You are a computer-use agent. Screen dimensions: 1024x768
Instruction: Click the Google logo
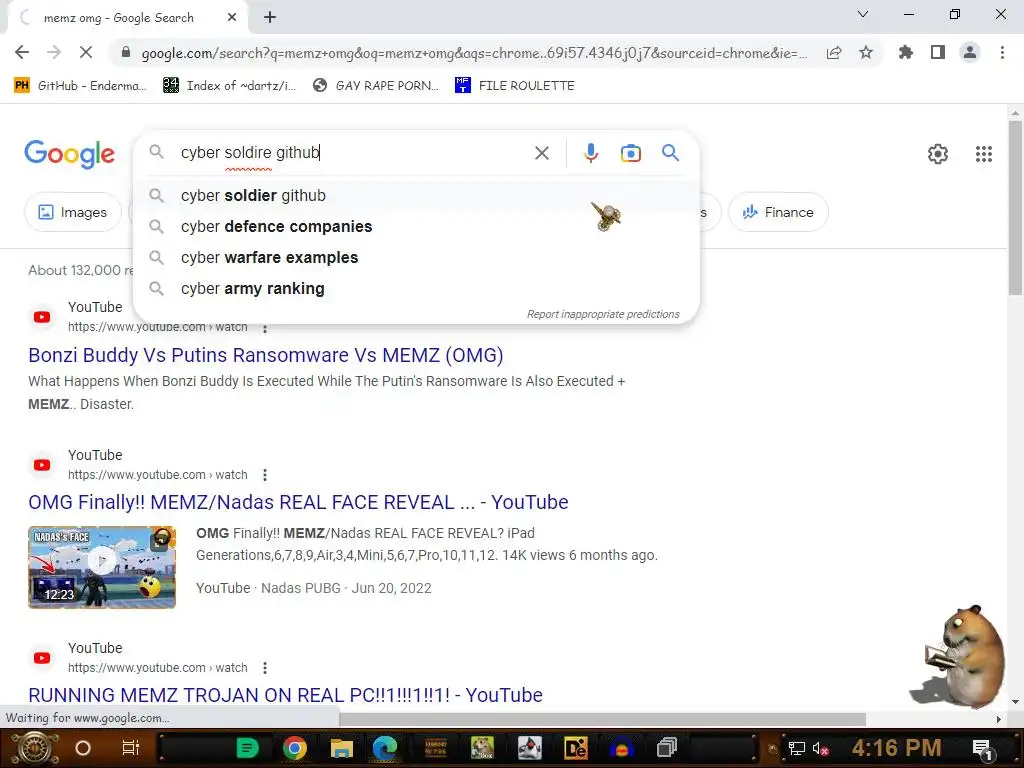(x=70, y=154)
